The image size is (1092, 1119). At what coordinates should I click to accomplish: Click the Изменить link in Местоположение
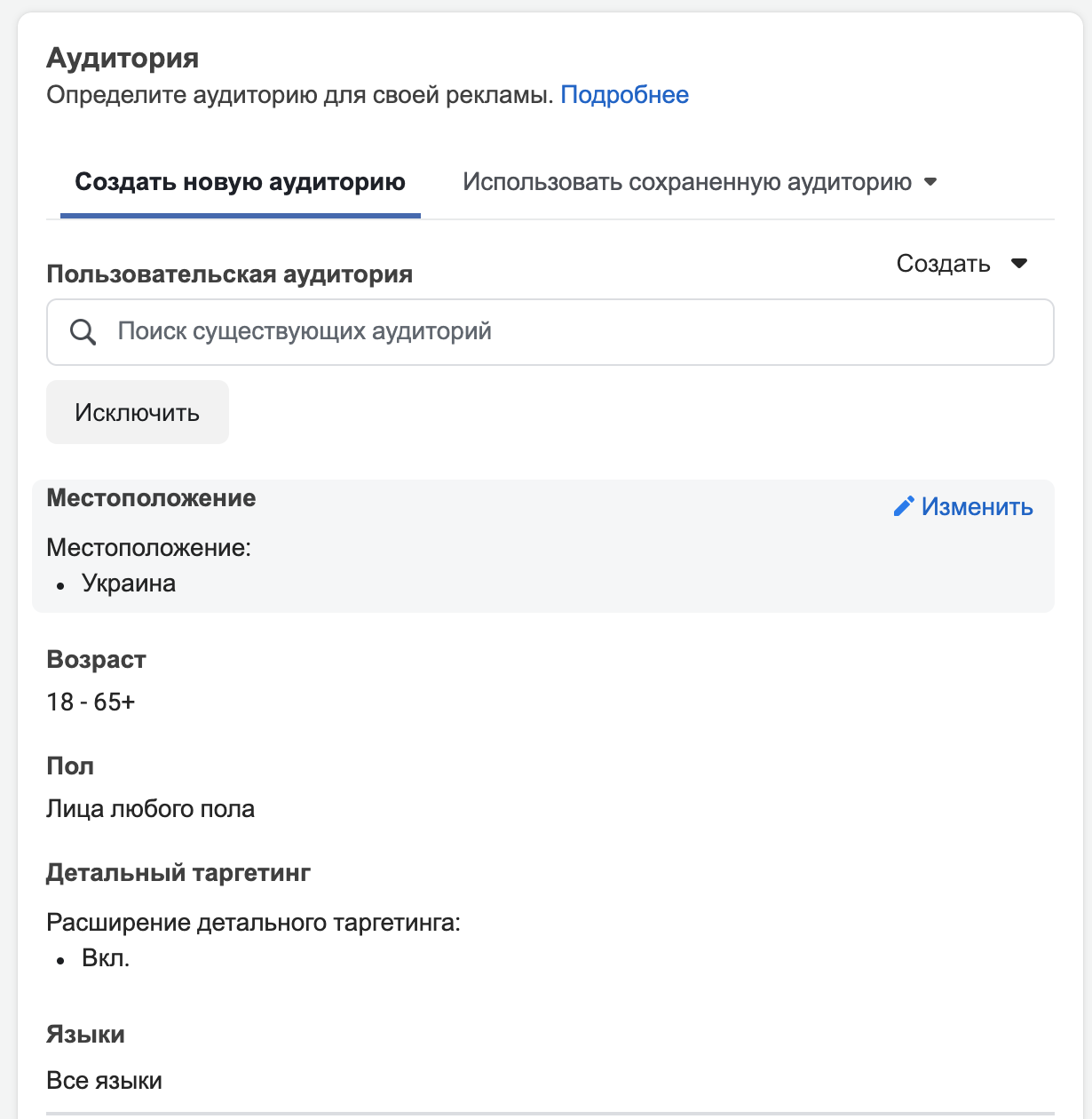(x=977, y=506)
